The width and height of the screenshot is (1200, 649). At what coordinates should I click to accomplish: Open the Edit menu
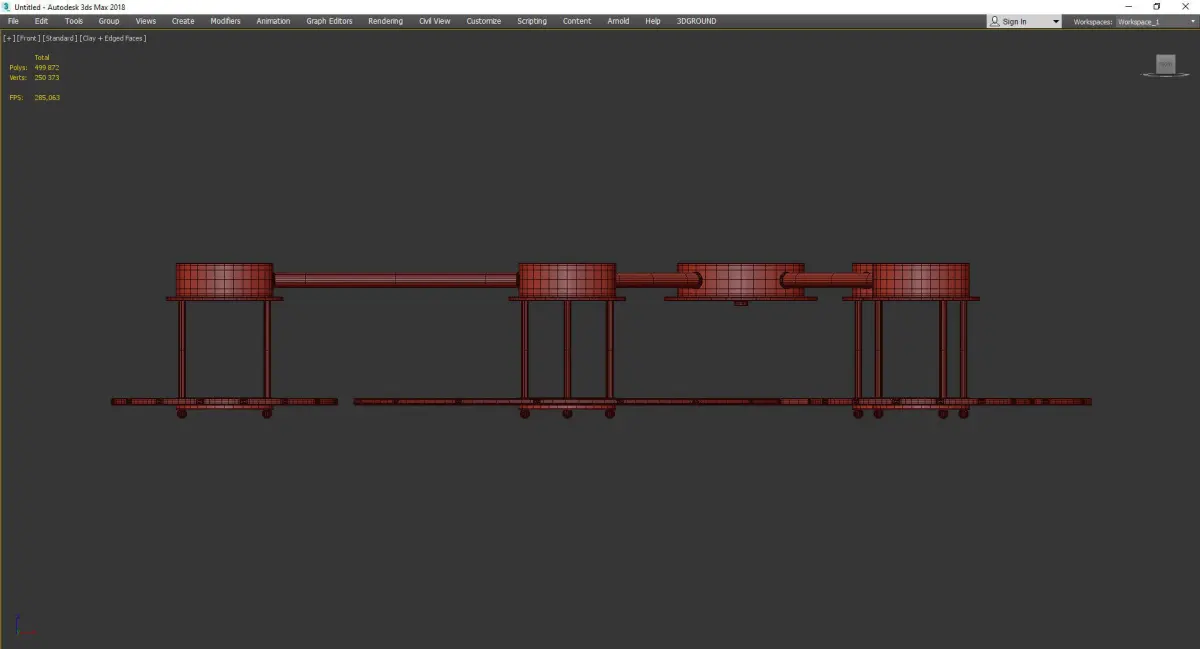(41, 21)
